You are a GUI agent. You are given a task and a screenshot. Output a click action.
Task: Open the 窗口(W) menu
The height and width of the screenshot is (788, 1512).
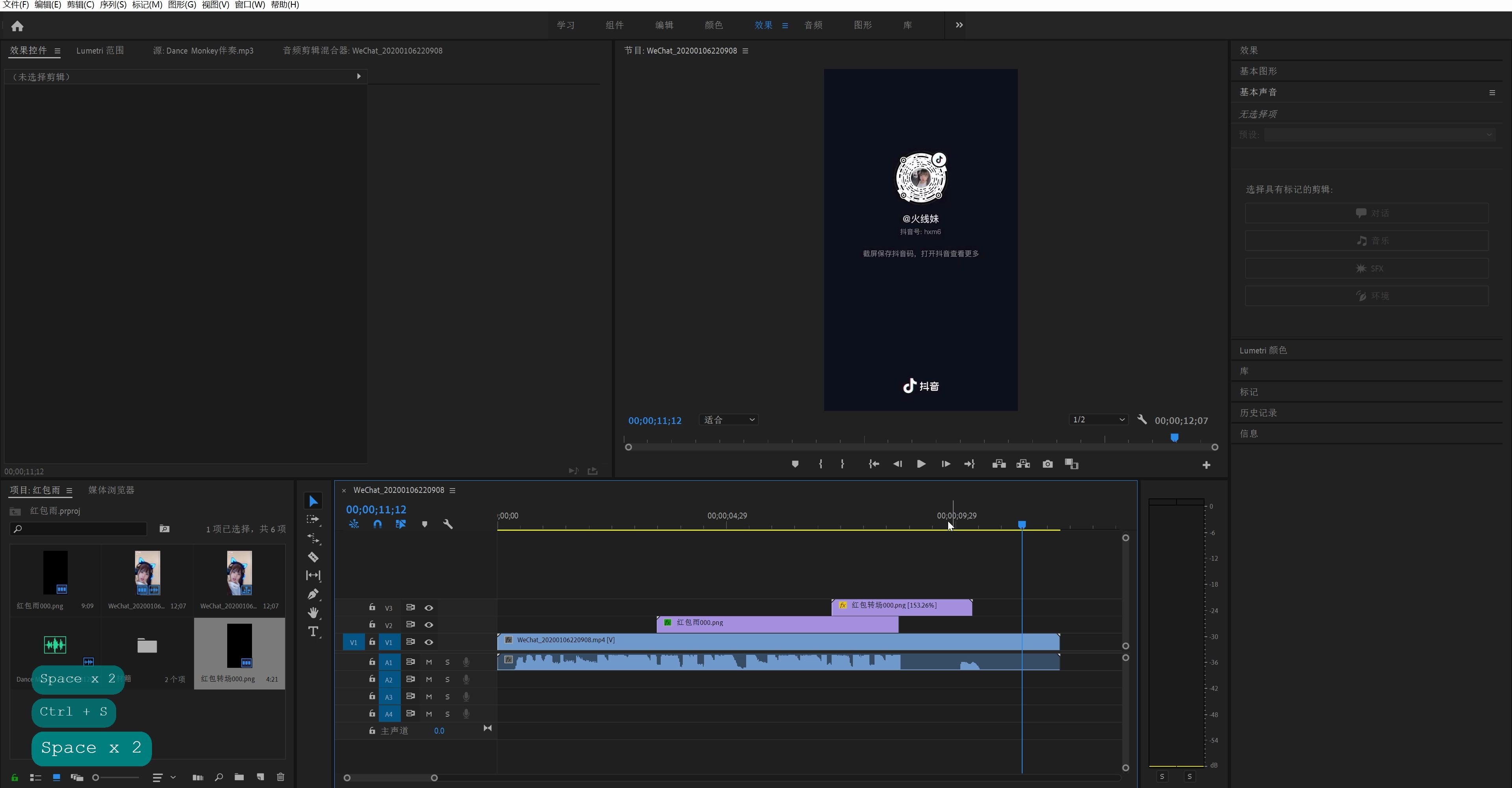point(250,5)
